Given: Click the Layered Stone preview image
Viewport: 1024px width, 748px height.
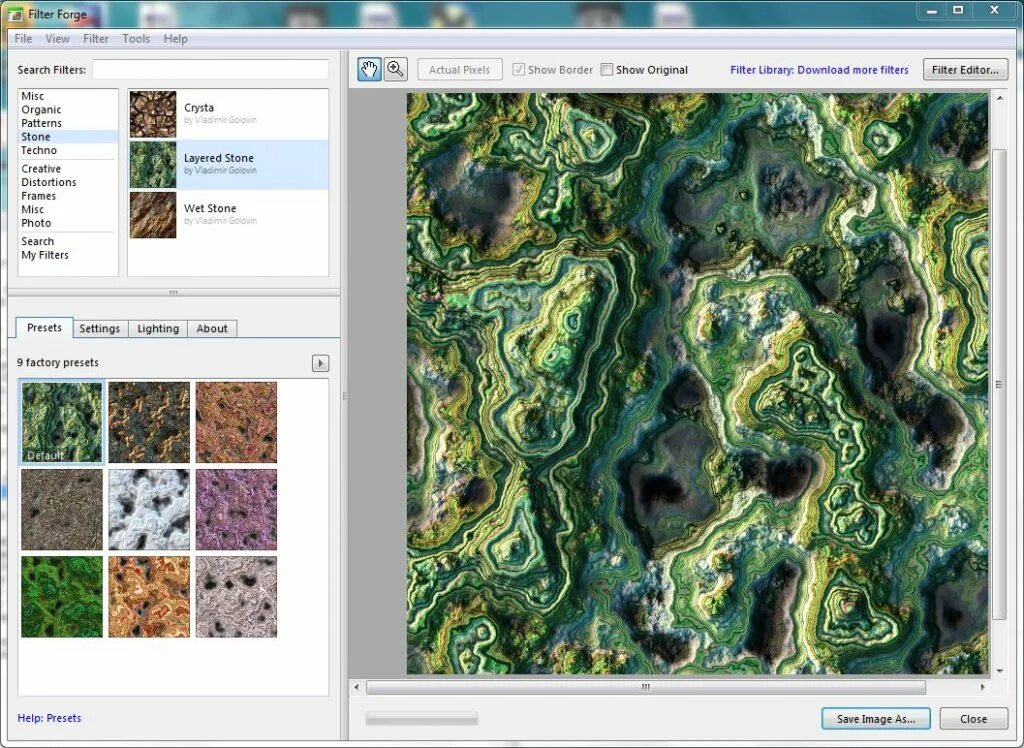Looking at the screenshot, I should point(697,383).
